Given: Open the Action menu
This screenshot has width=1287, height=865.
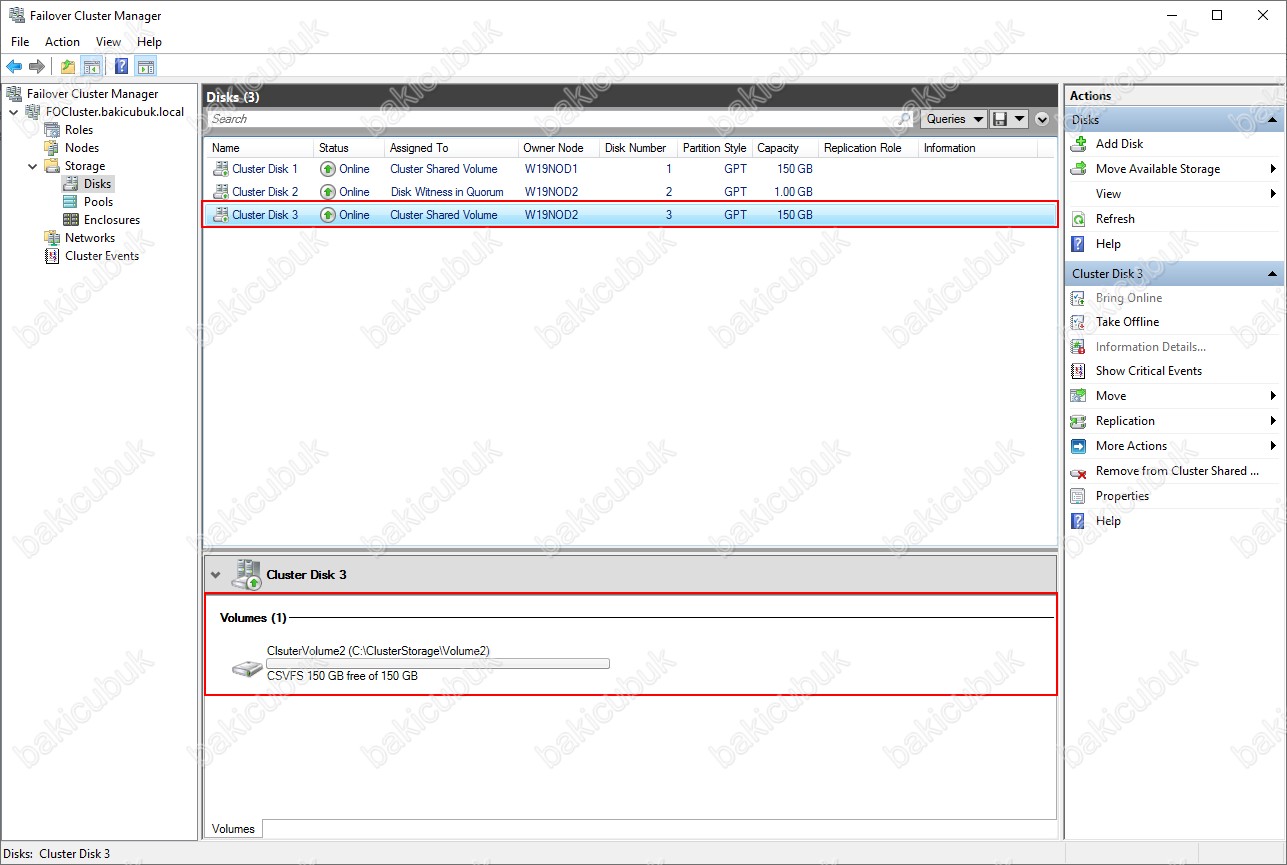Looking at the screenshot, I should [62, 42].
